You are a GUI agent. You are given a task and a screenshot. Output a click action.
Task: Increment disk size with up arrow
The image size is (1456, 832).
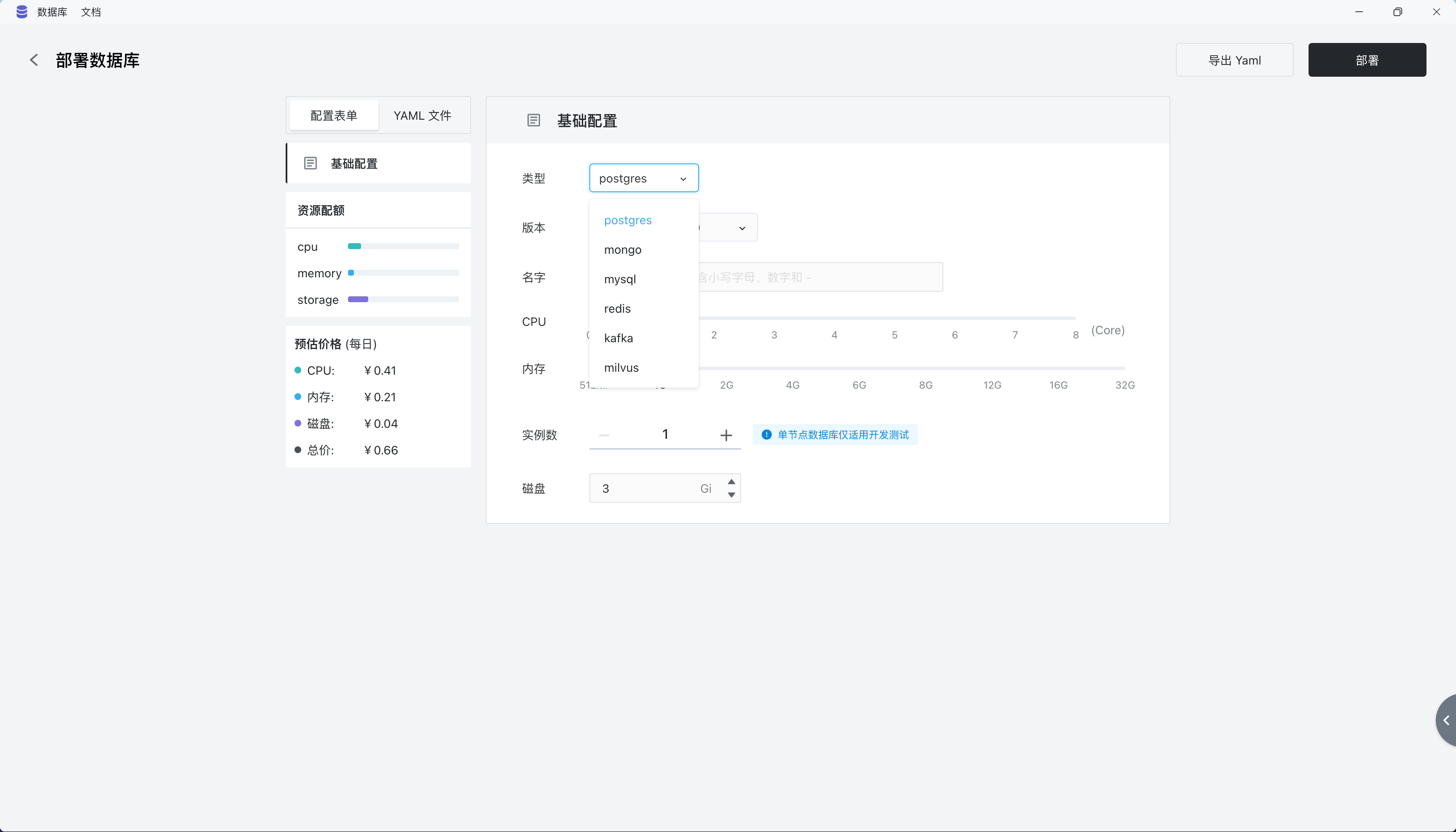731,482
